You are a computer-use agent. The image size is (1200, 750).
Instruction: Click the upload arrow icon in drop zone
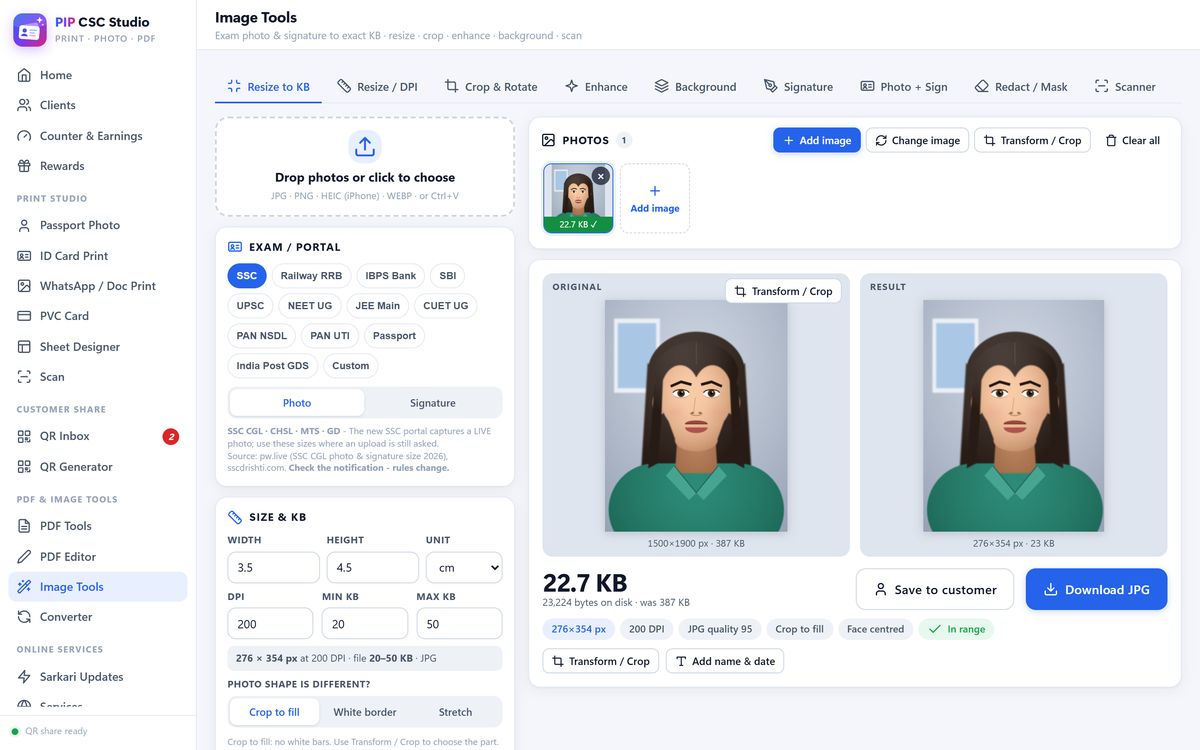point(365,147)
